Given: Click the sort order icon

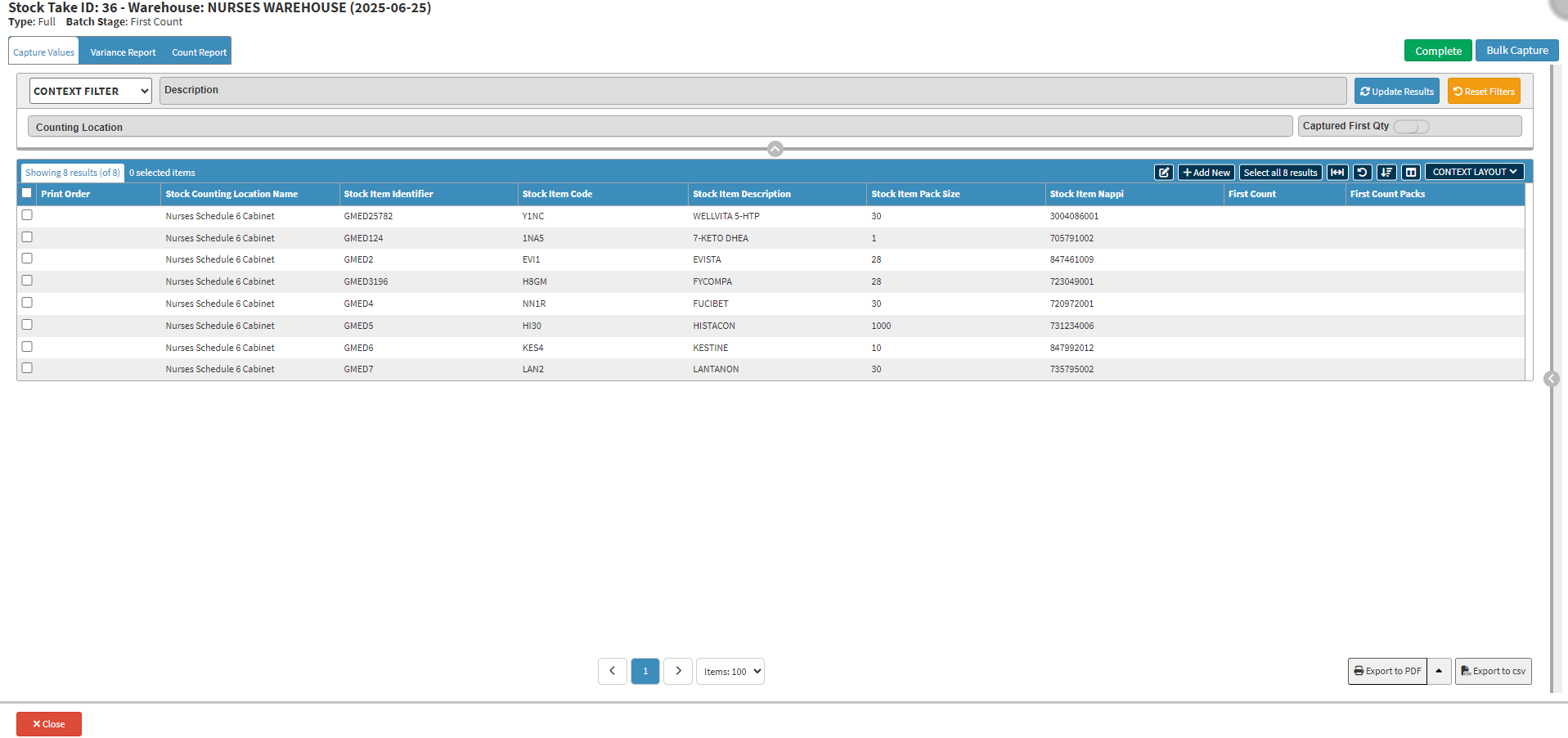Looking at the screenshot, I should pos(1386,173).
